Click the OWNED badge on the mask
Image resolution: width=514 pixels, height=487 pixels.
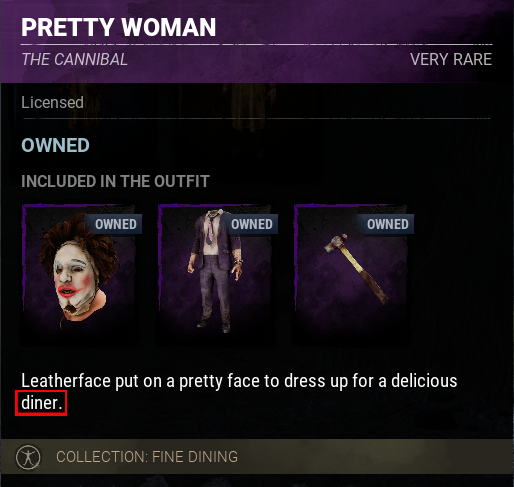(115, 224)
